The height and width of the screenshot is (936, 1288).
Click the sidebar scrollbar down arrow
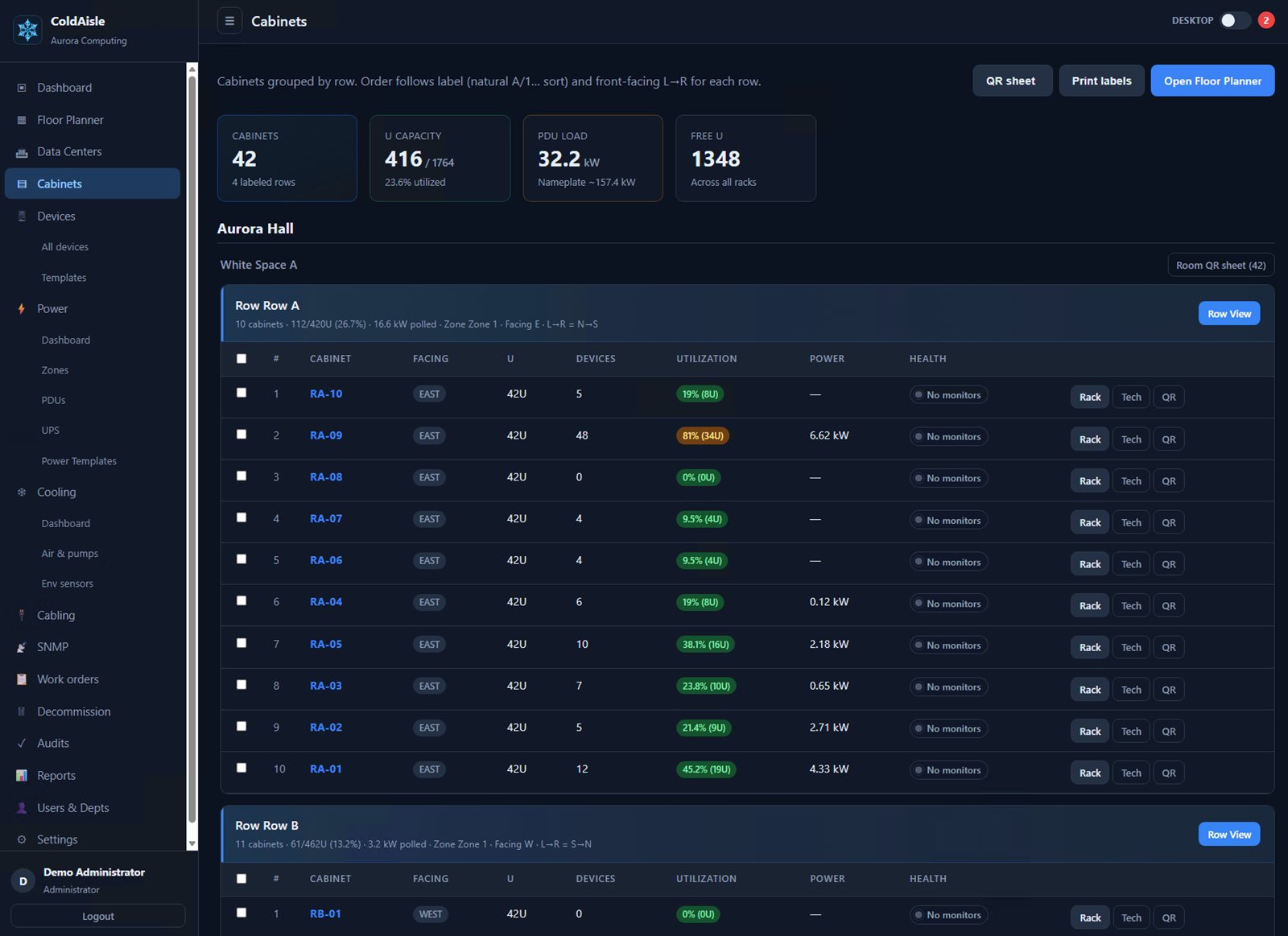[x=192, y=843]
